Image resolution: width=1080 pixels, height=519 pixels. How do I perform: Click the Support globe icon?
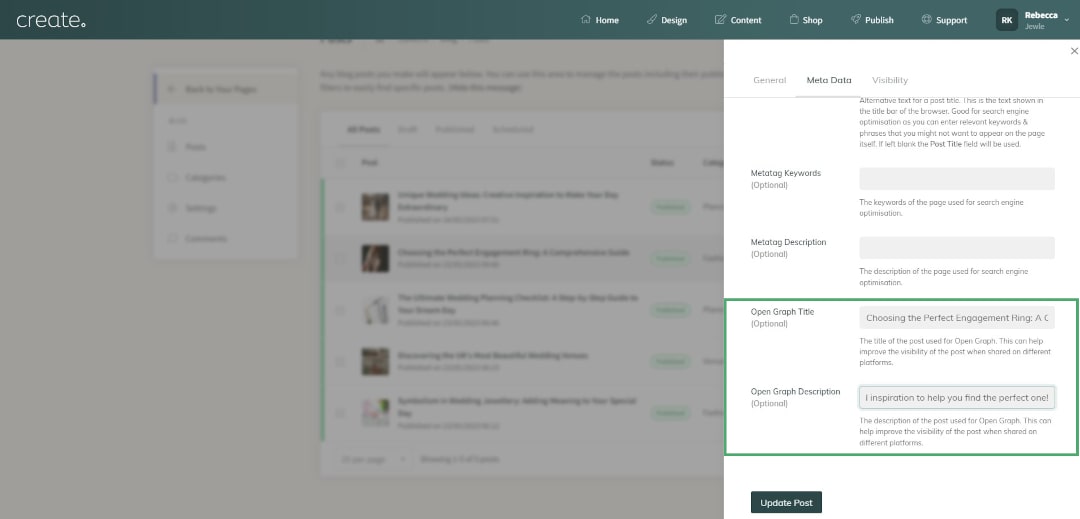(x=926, y=20)
